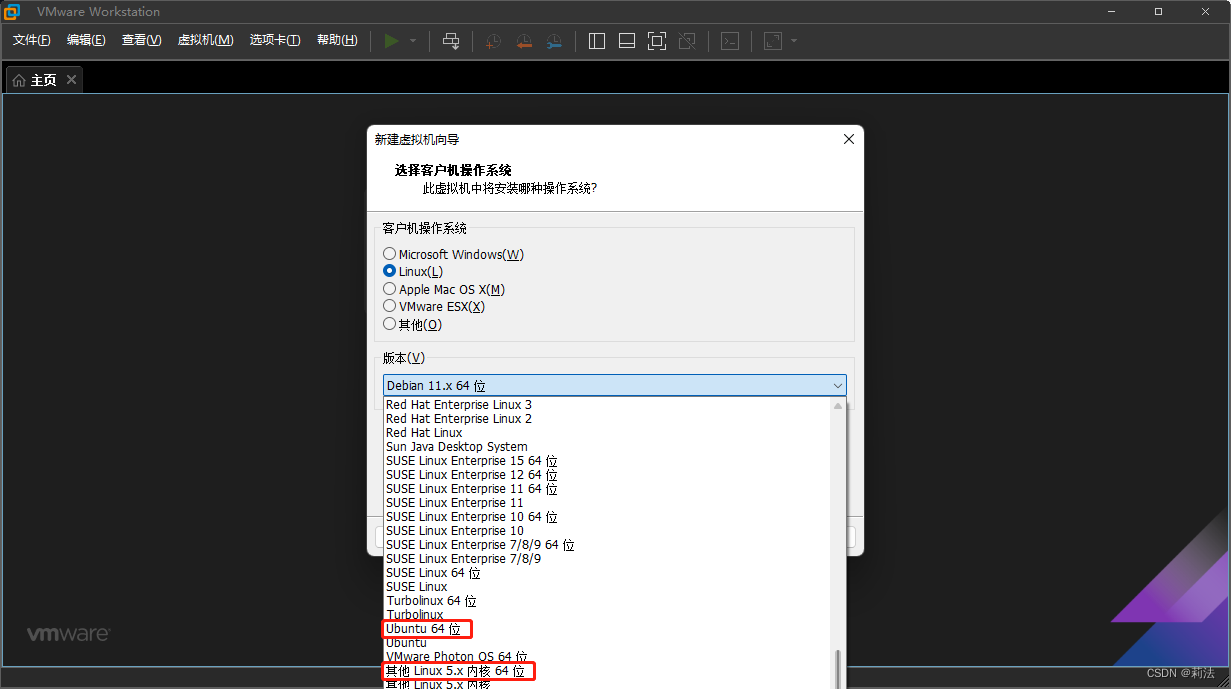
Task: Choose SUSE Linux Enterprise 7/8/9 64 位
Action: (x=607, y=545)
